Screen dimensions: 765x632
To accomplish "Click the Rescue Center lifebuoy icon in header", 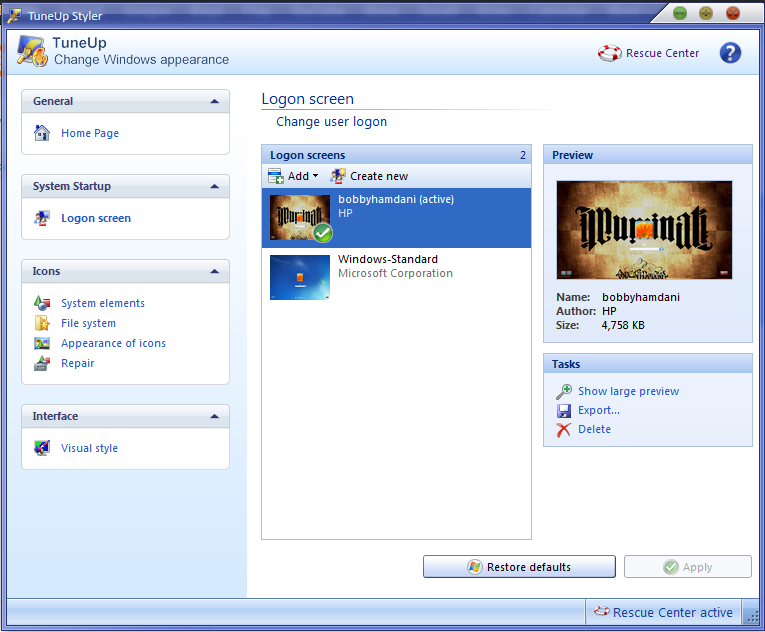I will pos(609,53).
